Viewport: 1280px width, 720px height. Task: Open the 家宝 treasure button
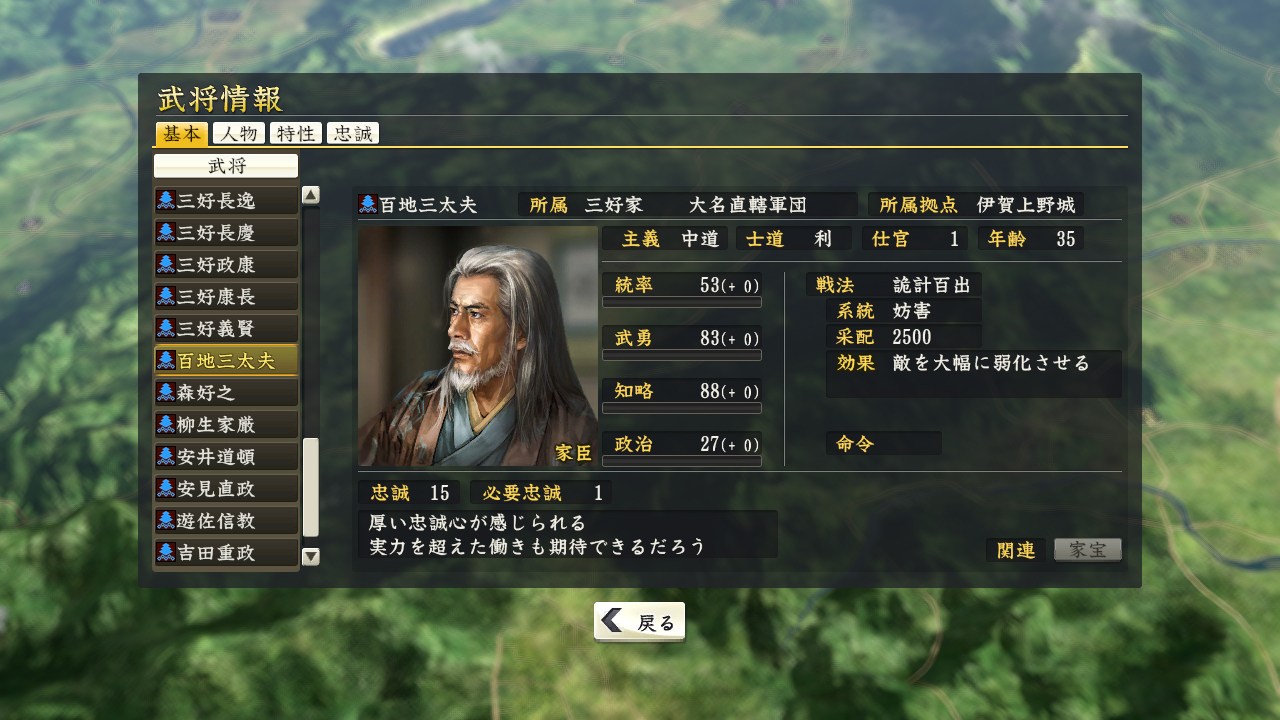coord(1088,550)
